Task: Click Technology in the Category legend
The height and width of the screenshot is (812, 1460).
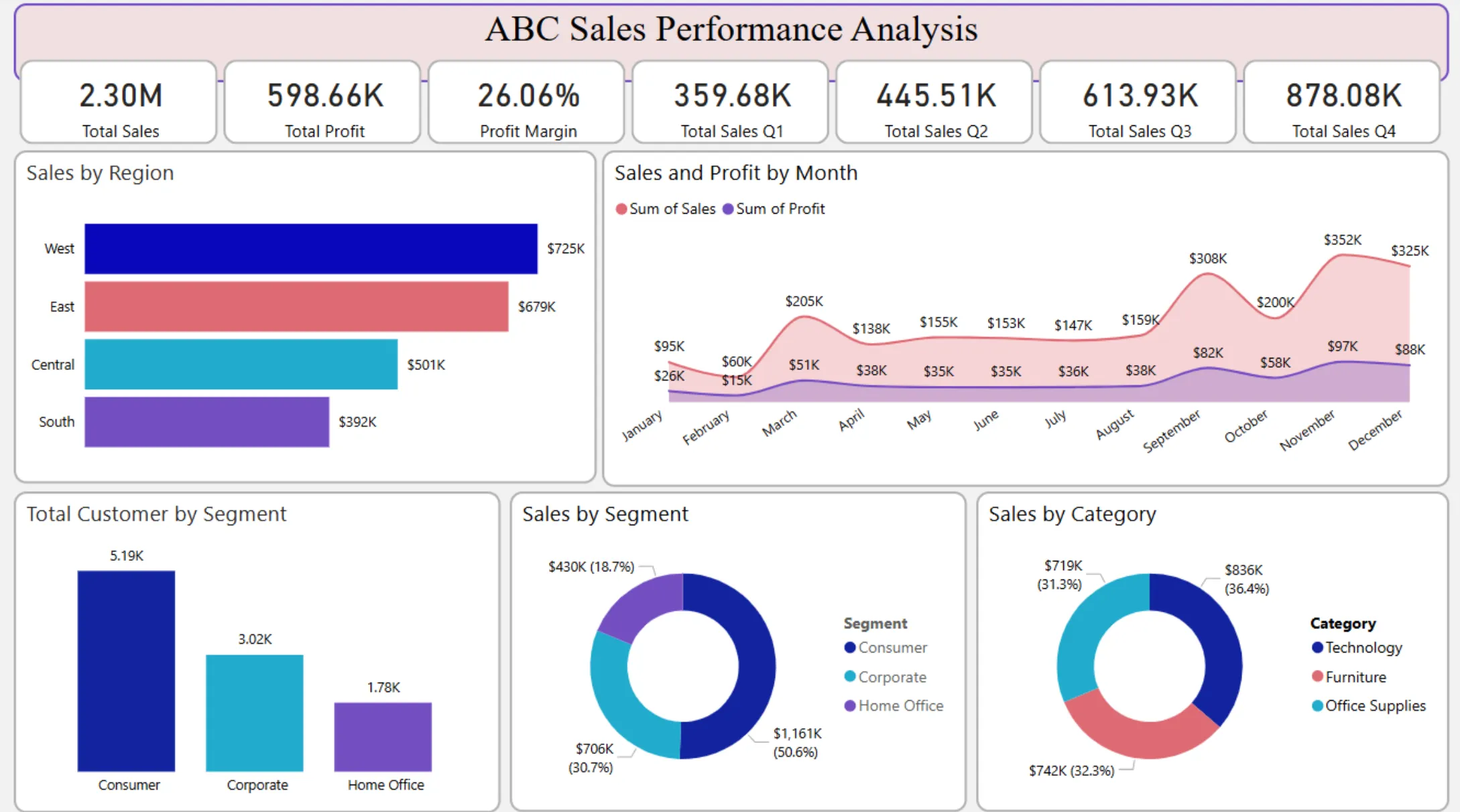Action: pyautogui.click(x=1362, y=647)
